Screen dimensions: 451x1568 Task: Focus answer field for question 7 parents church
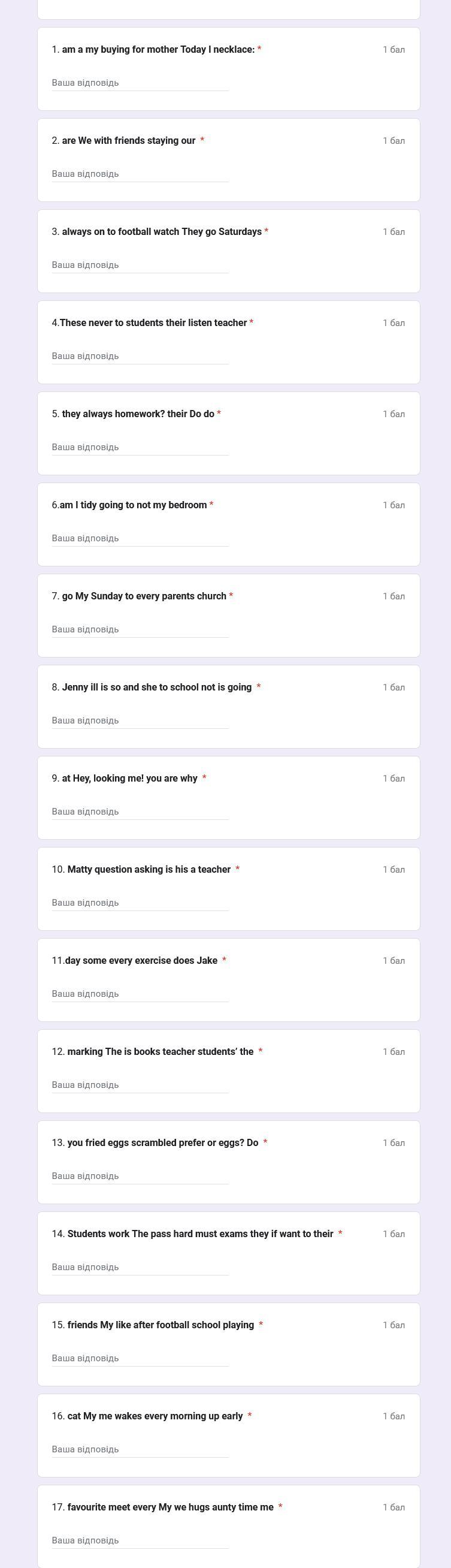point(140,629)
